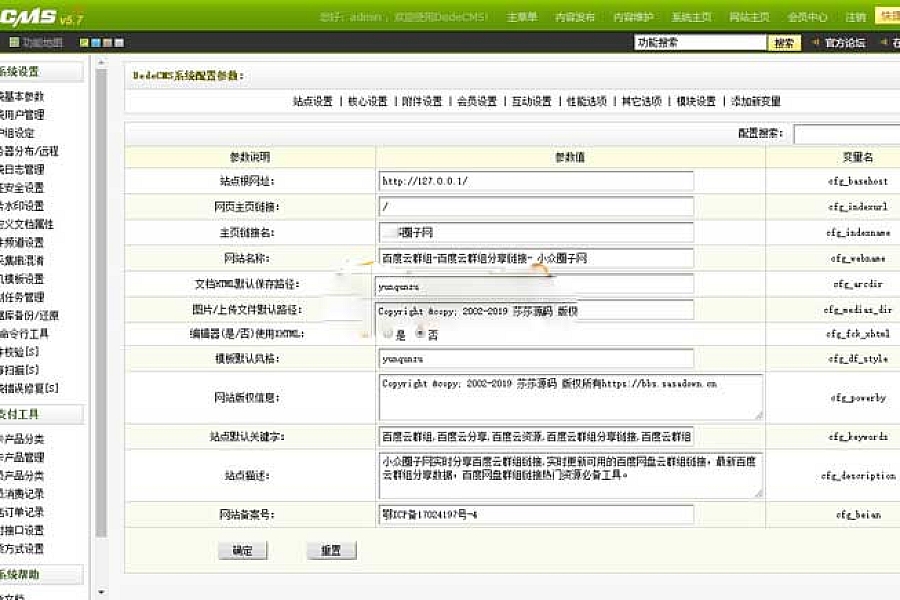The height and width of the screenshot is (600, 900).
Task: Edit the 网站名称 input field
Action: (x=536, y=258)
